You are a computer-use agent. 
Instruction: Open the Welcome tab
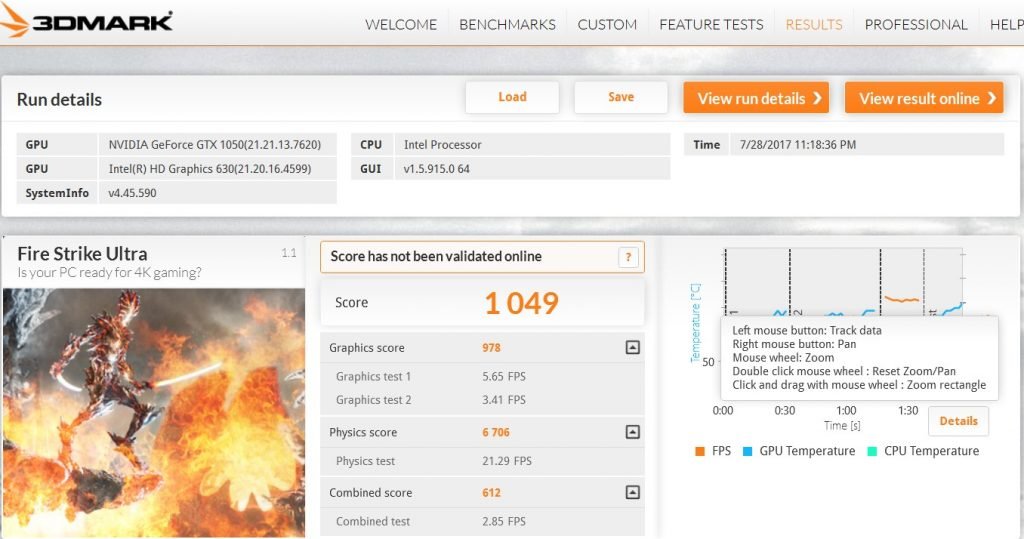[x=401, y=25]
